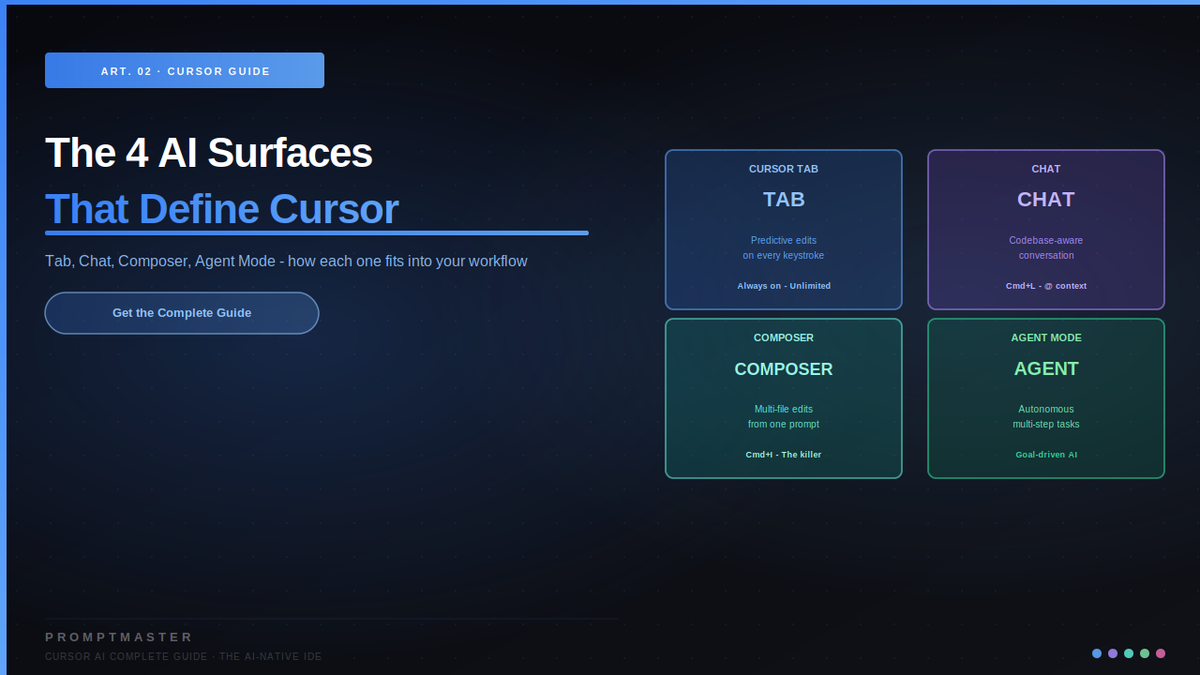This screenshot has width=1200, height=675.
Task: Click the 'Goal-driven AI' label
Action: 1046,454
